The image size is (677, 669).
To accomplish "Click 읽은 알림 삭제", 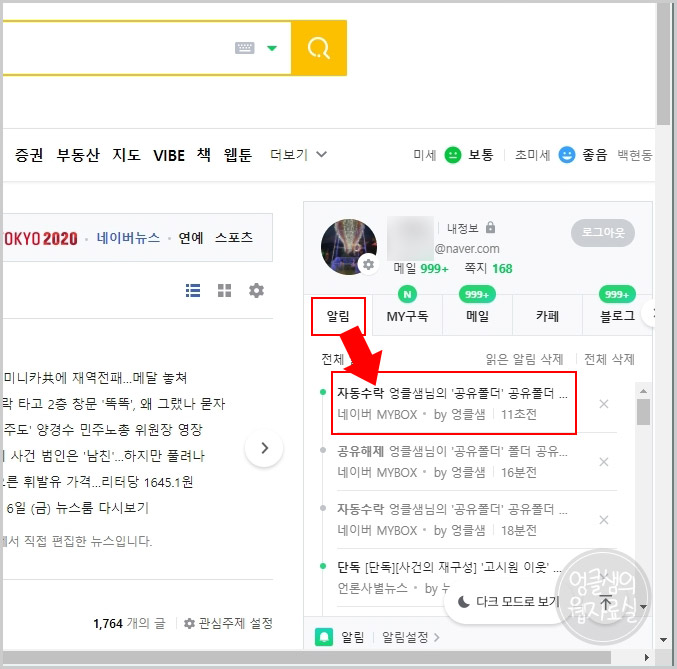I will click(524, 359).
